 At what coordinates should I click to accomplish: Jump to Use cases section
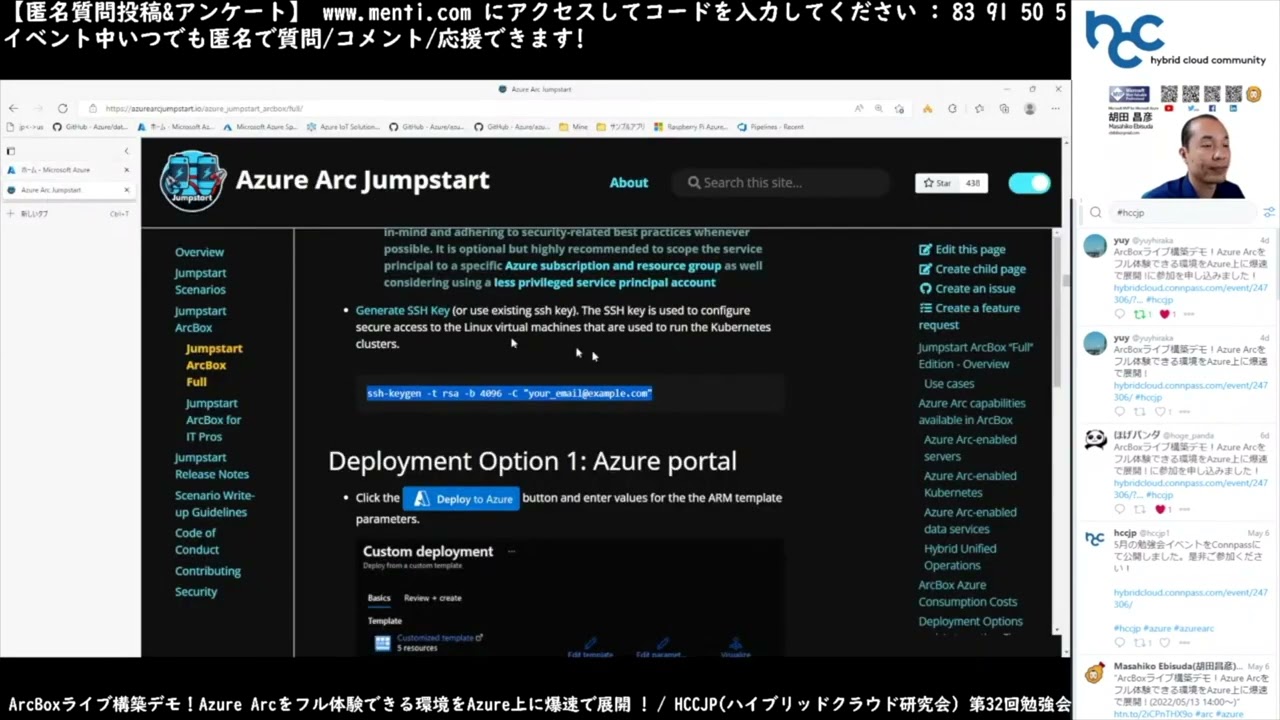[949, 384]
